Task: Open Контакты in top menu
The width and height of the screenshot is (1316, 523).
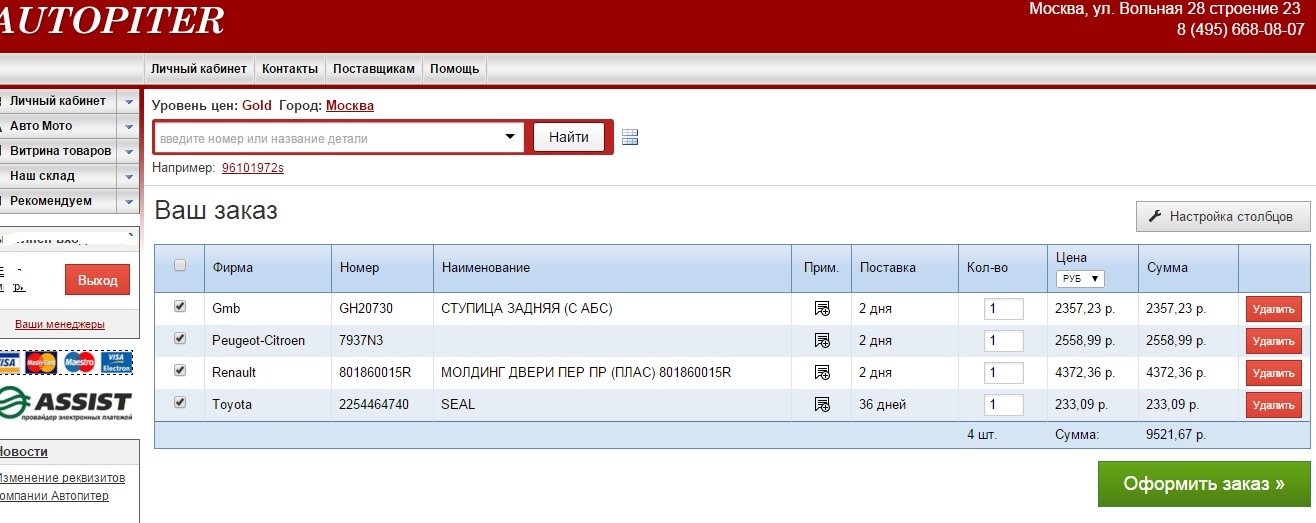Action: [290, 69]
